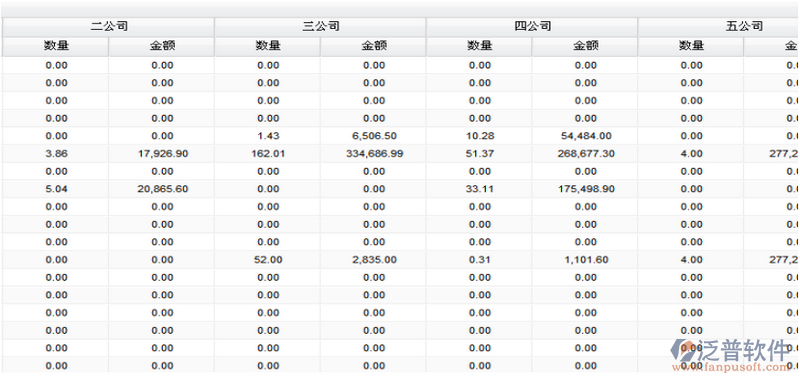
Task: Click the 金额 header under 三公司
Action: pyautogui.click(x=373, y=46)
